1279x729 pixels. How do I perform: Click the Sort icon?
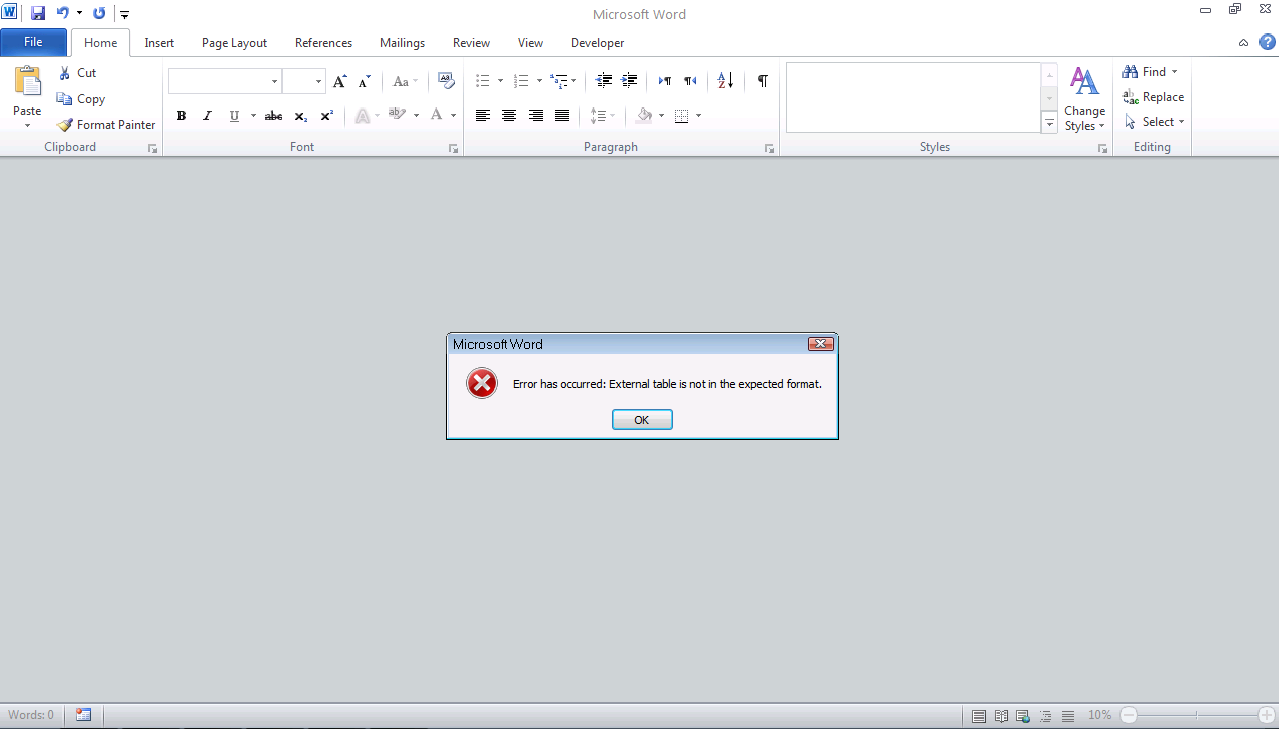726,81
